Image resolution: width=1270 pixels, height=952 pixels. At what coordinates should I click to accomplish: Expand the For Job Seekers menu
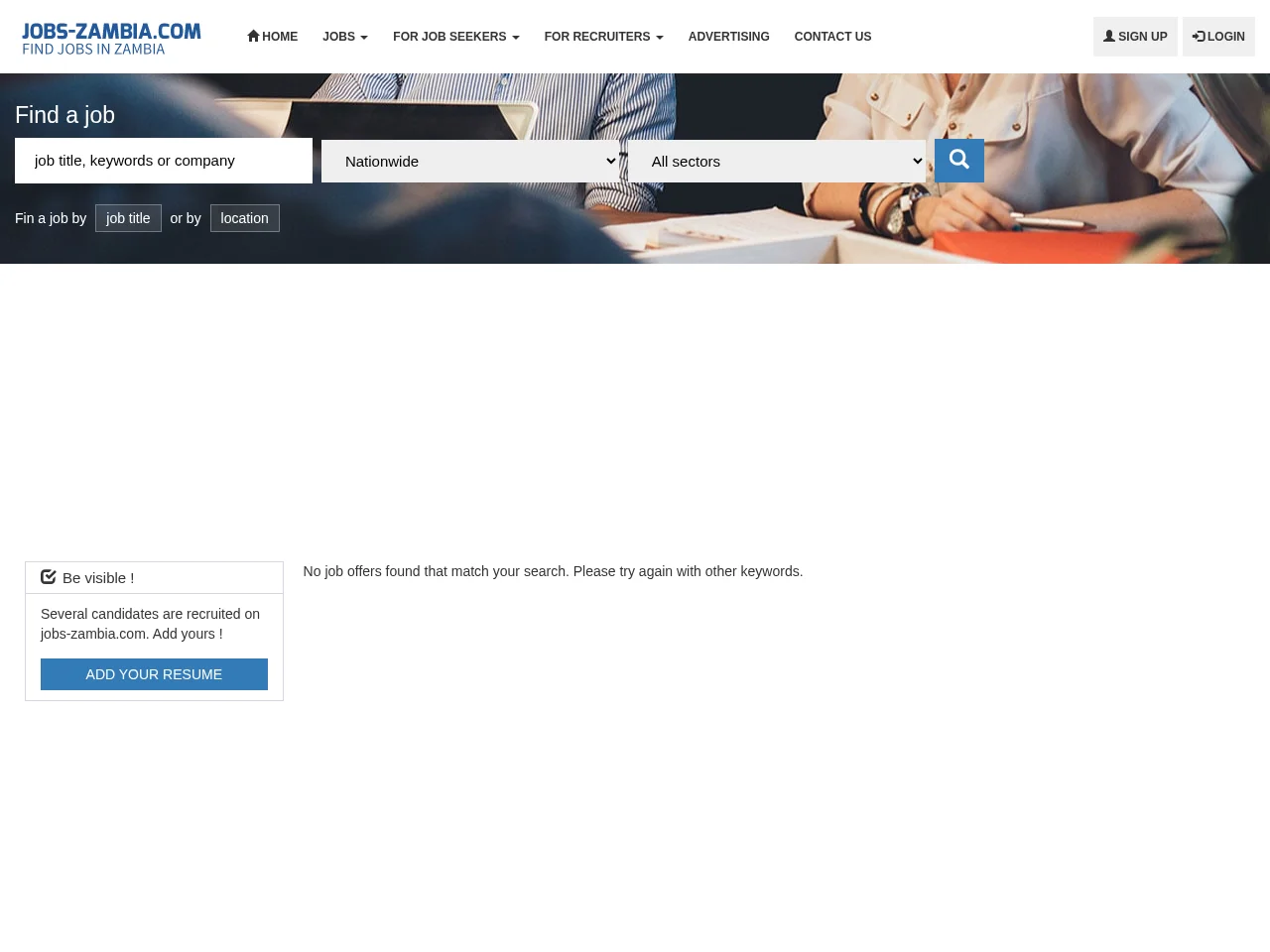(456, 37)
